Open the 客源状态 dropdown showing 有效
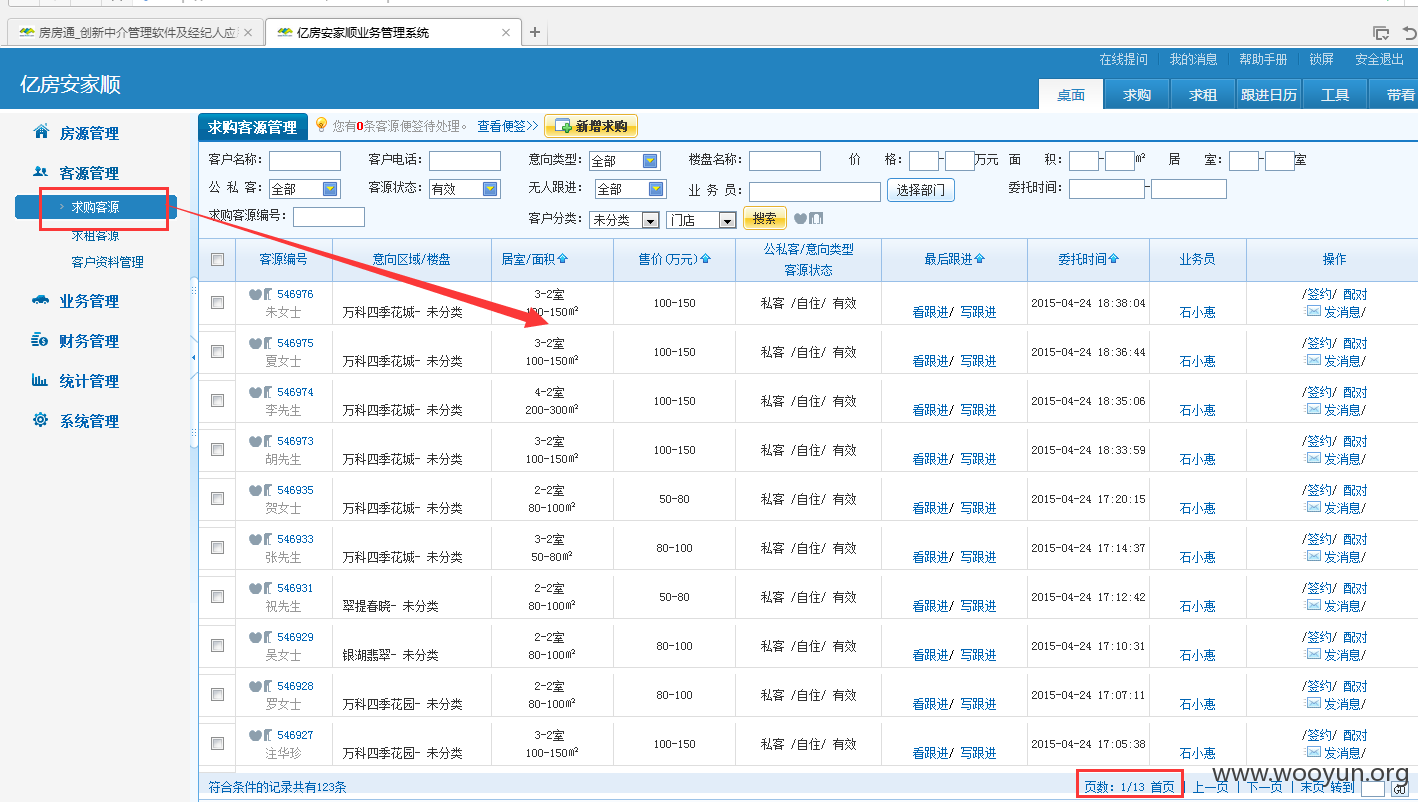This screenshot has height=802, width=1418. [x=464, y=188]
